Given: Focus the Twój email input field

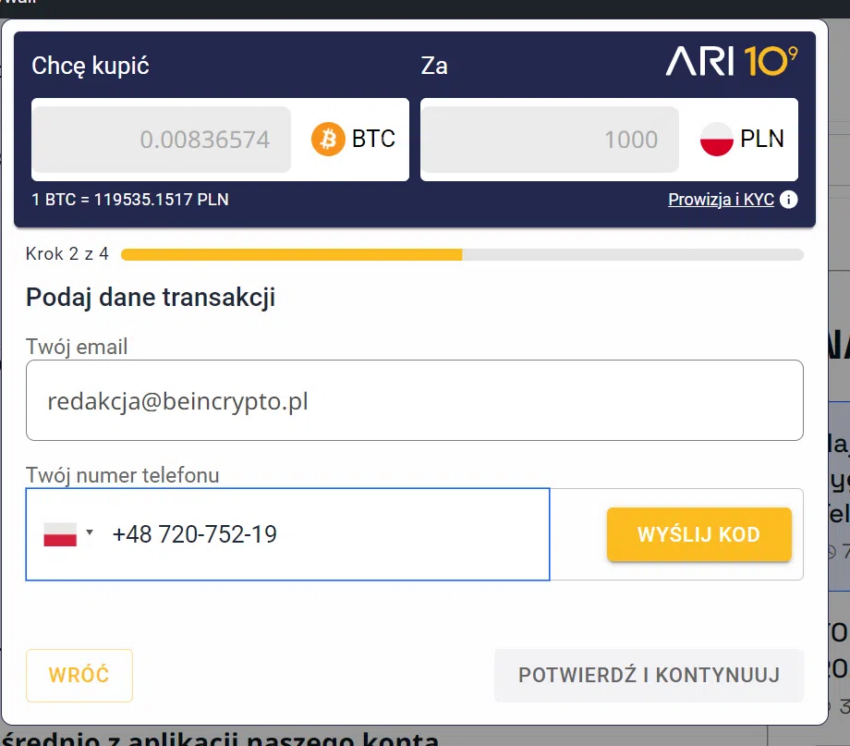Looking at the screenshot, I should coord(415,401).
